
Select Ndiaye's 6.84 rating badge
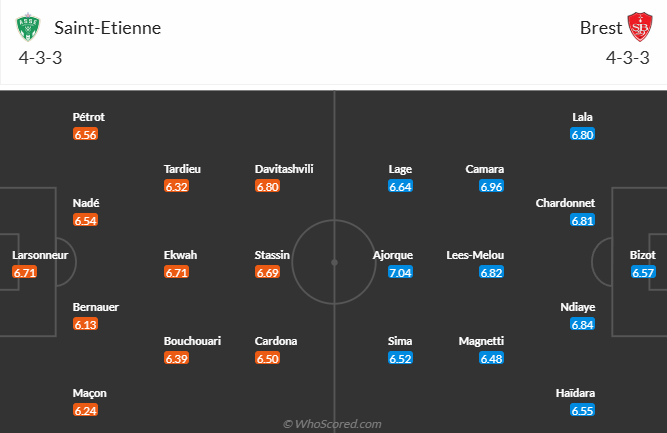coord(583,324)
